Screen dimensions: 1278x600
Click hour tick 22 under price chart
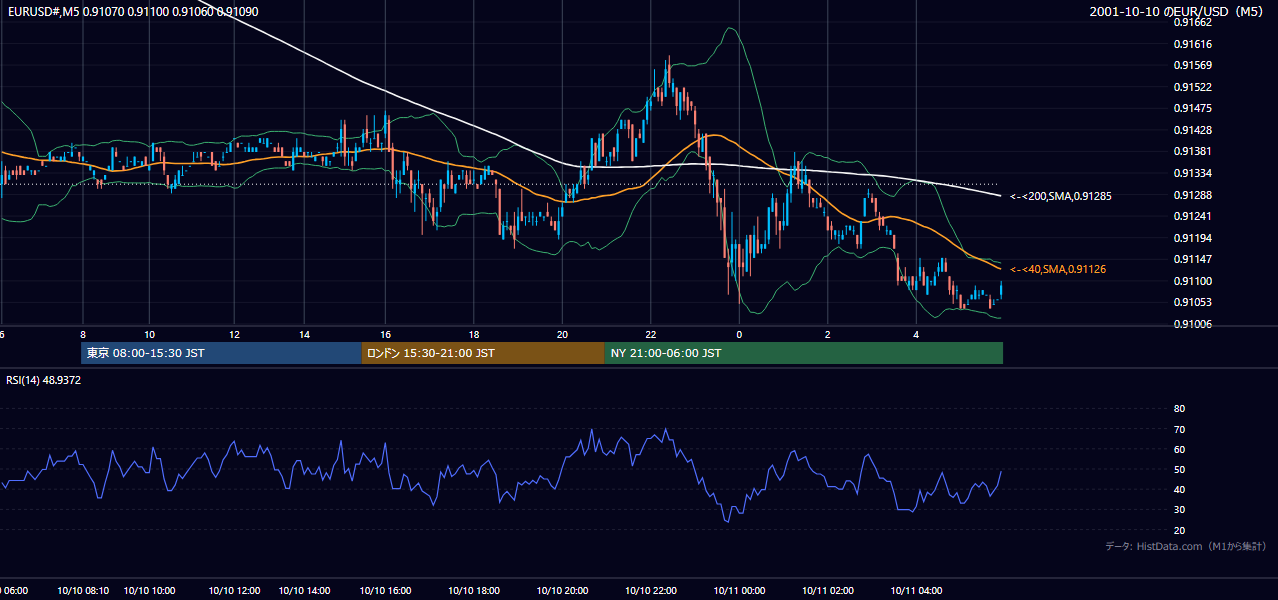pyautogui.click(x=650, y=334)
